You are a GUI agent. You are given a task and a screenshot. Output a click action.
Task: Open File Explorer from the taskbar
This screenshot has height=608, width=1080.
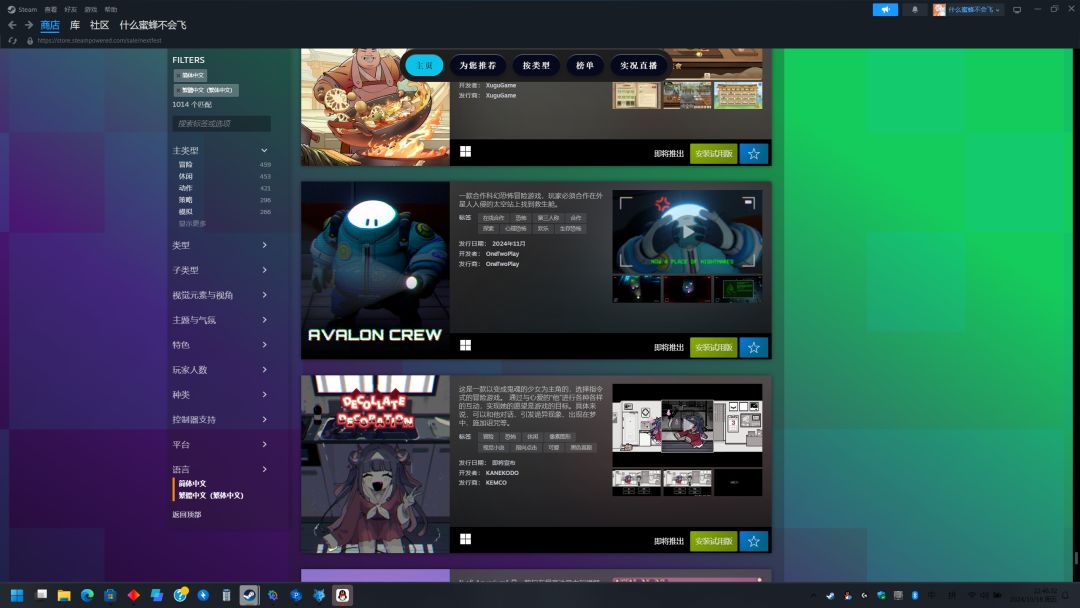[x=63, y=595]
